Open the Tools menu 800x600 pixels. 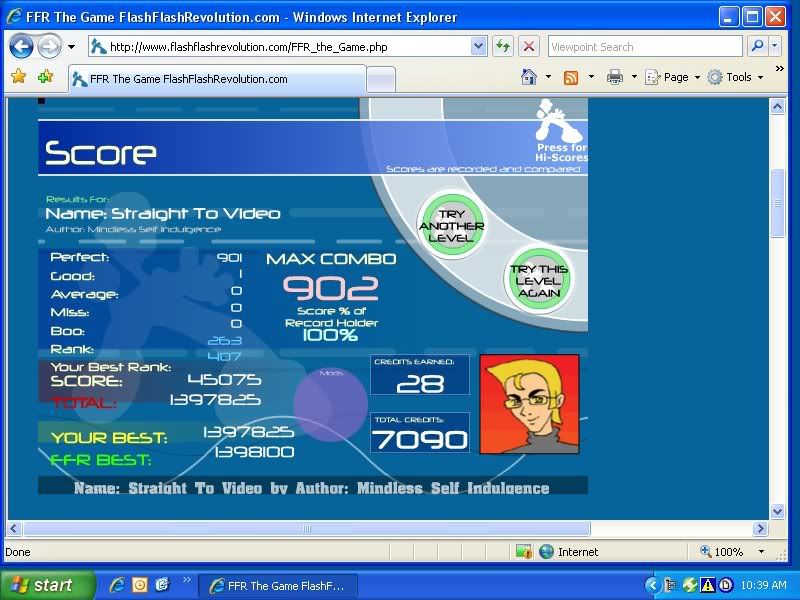(733, 77)
